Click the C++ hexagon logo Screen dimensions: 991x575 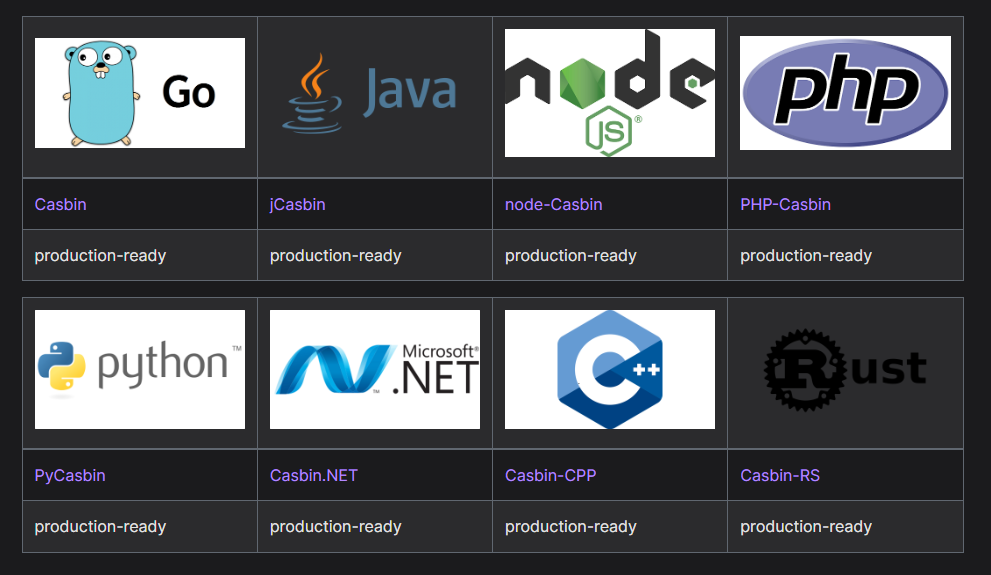[x=610, y=370]
